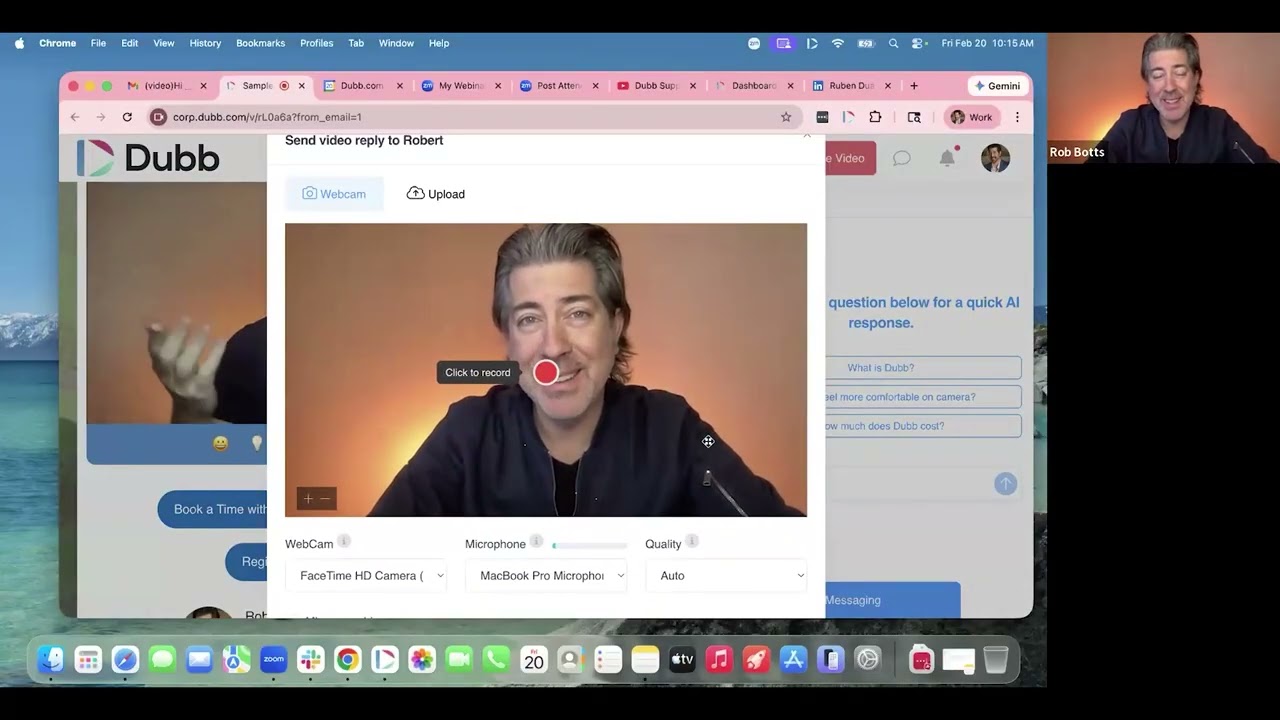
Task: Click the smiley emoji reaction
Action: 220,444
